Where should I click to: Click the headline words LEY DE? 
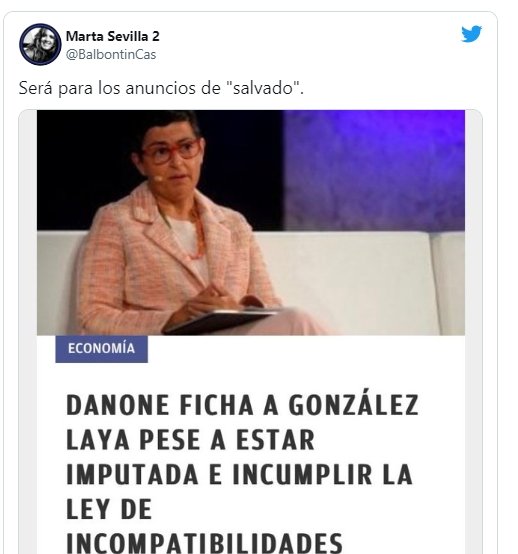pyautogui.click(x=109, y=509)
